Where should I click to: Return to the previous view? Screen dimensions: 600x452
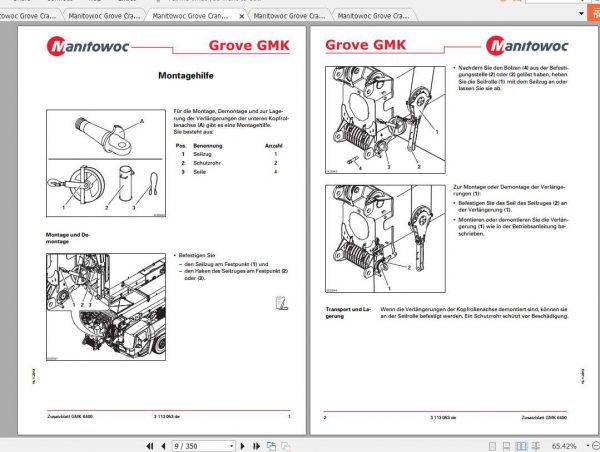(271, 446)
